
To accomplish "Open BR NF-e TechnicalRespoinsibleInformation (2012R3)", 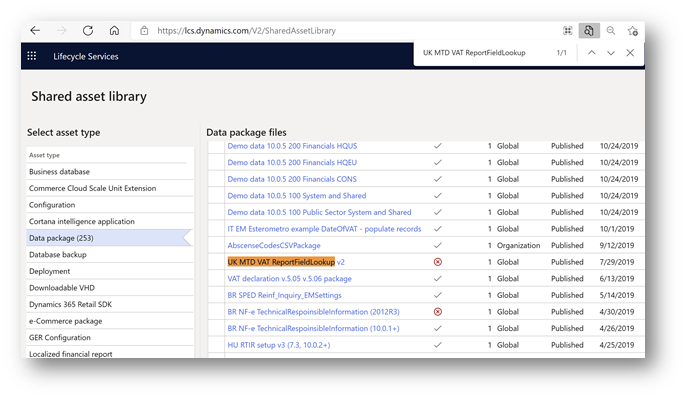I will pyautogui.click(x=314, y=312).
